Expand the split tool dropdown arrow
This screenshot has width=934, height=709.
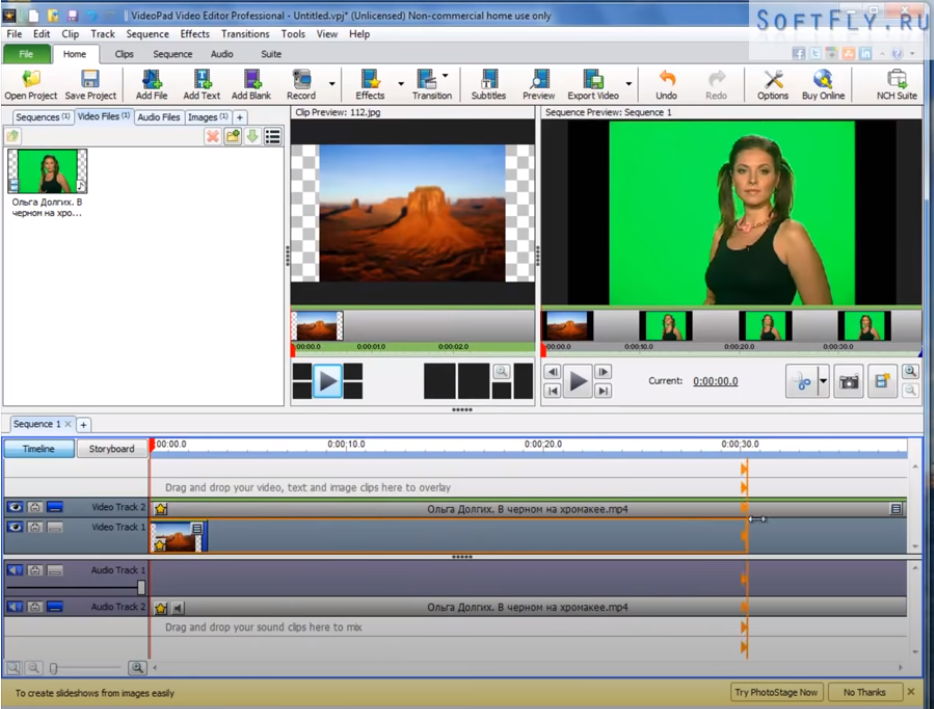pos(823,381)
